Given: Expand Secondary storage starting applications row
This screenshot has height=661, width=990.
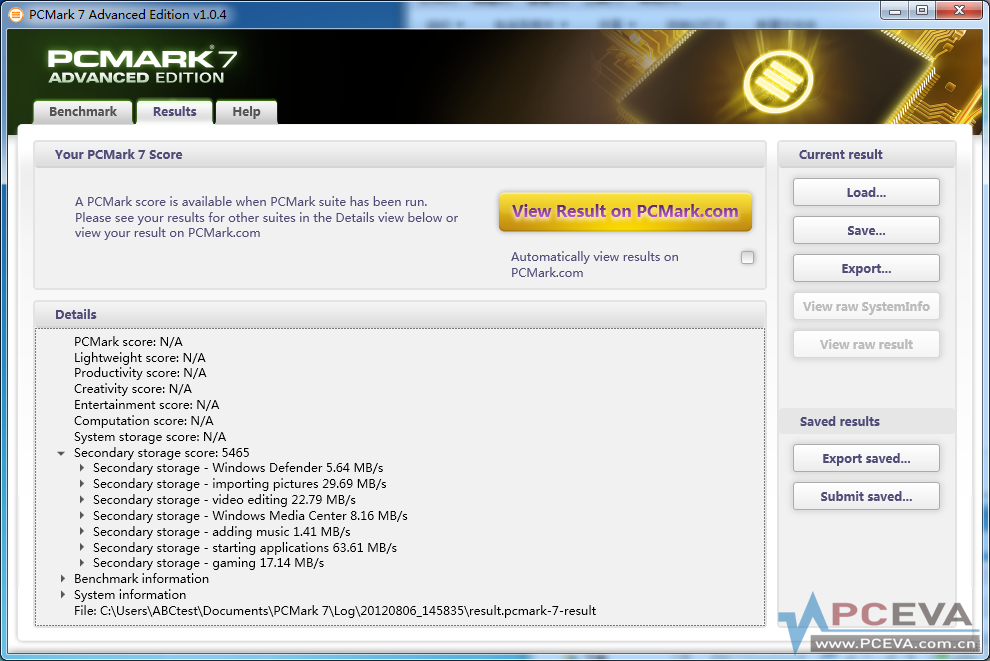Looking at the screenshot, I should tap(81, 547).
